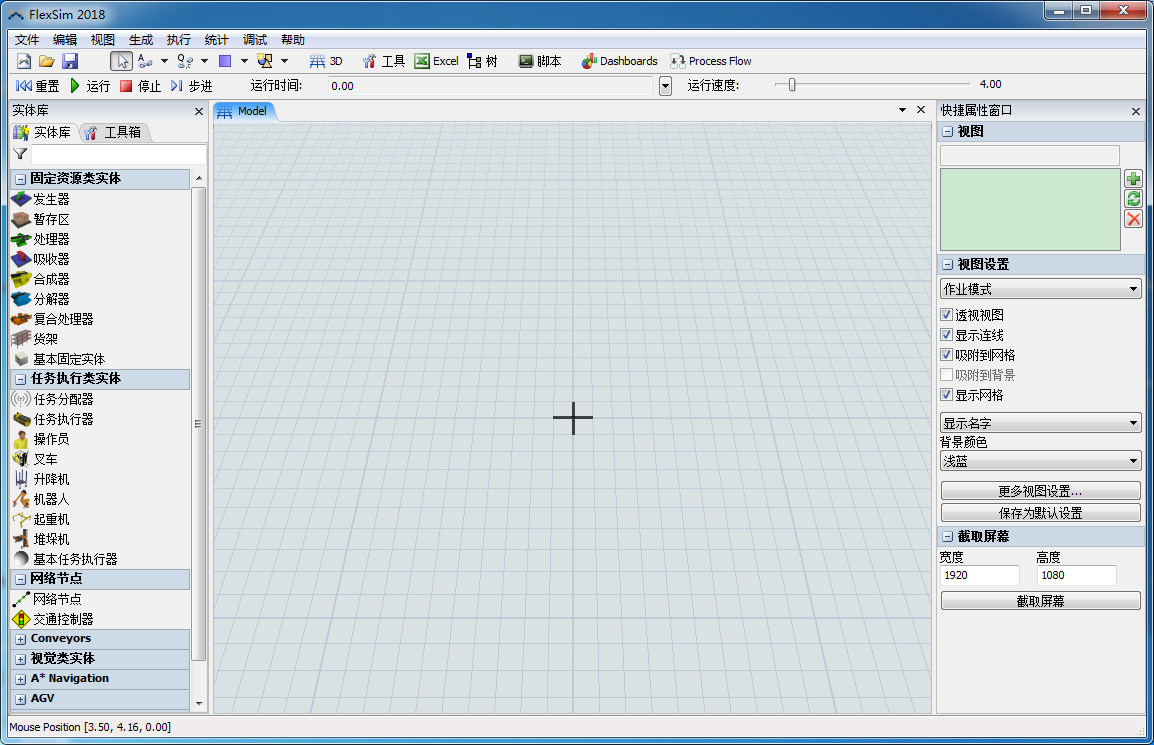
Task: Click the Reset (重置) playback icon
Action: pyautogui.click(x=24, y=86)
